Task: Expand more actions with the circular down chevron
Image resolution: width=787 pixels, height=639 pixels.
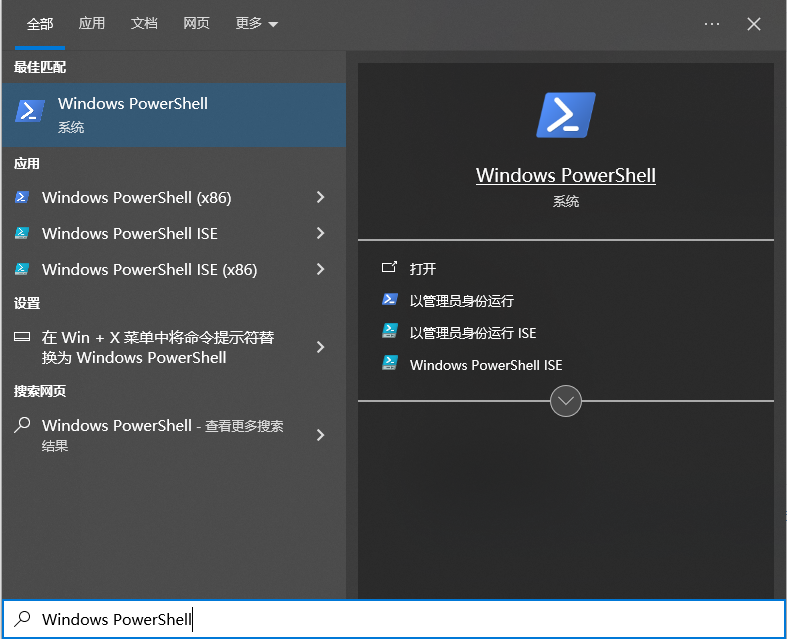Action: tap(566, 401)
